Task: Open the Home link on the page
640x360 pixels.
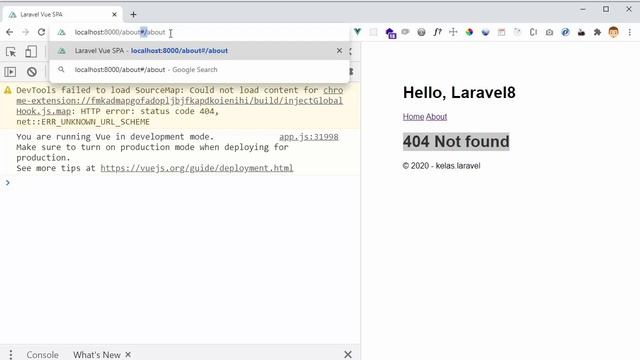Action: point(413,117)
